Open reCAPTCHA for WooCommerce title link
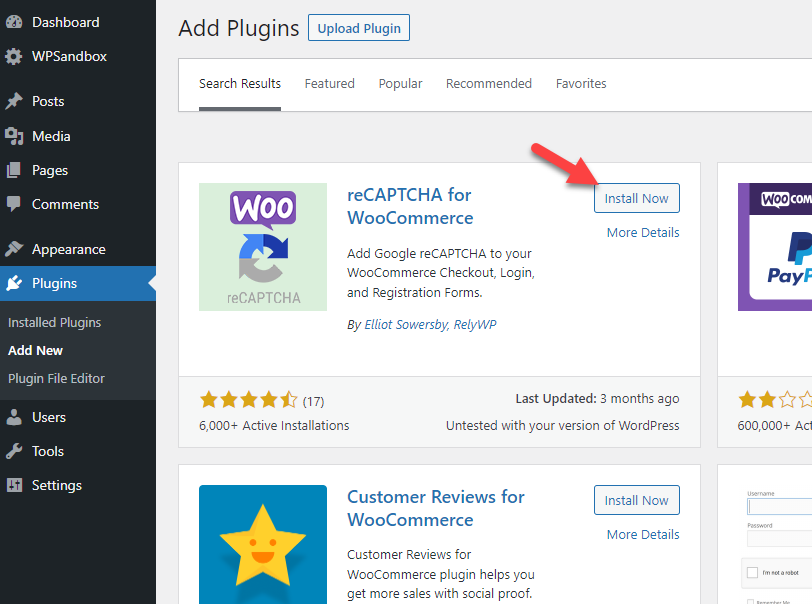The height and width of the screenshot is (604, 812). [410, 206]
